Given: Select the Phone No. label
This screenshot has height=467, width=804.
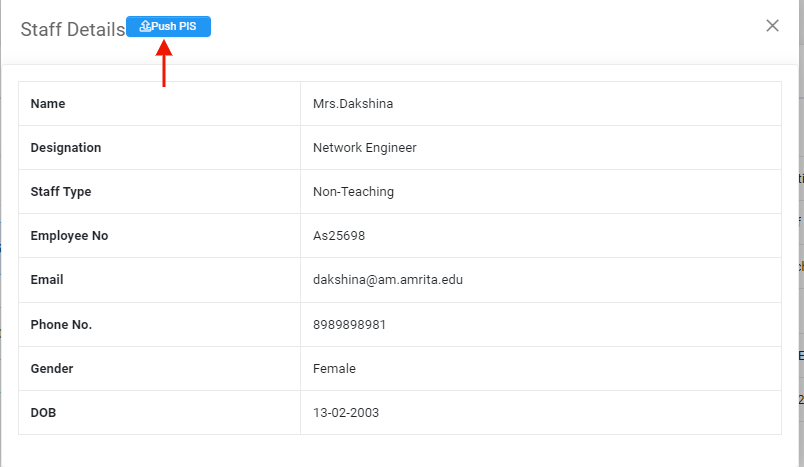Looking at the screenshot, I should (x=61, y=325).
